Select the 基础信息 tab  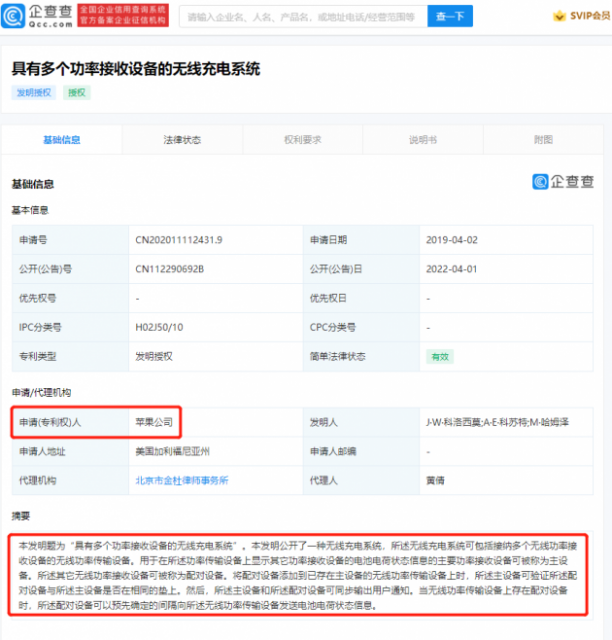62,140
